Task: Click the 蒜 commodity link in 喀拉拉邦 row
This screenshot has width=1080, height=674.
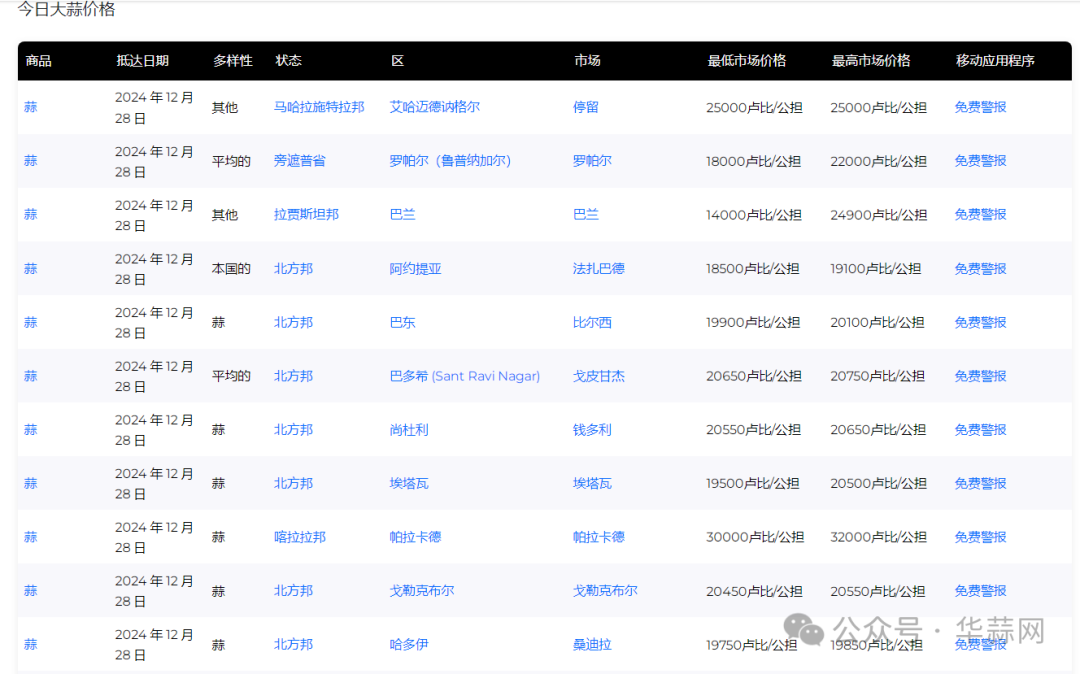Action: 30,537
